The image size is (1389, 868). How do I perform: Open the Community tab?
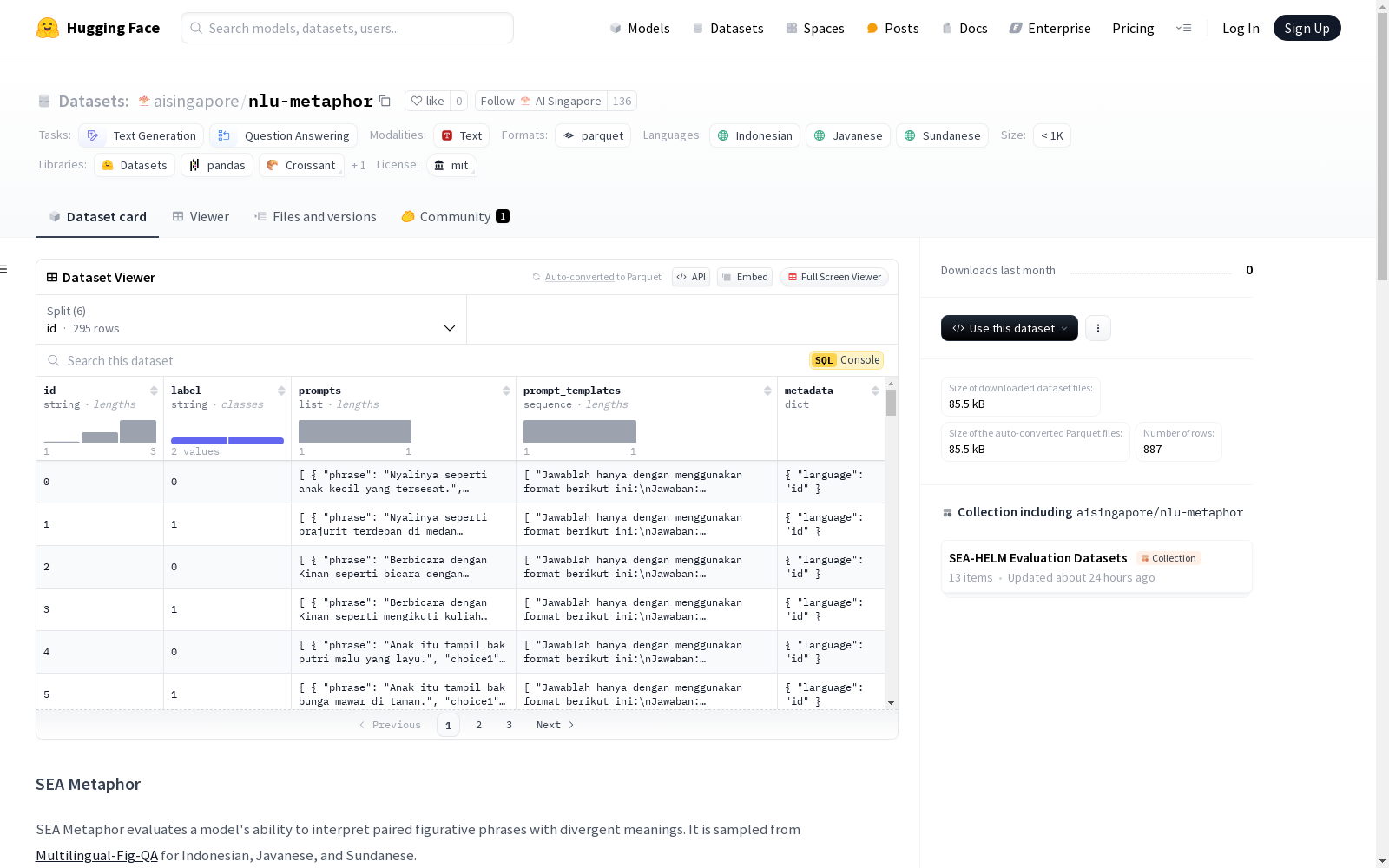(x=455, y=217)
